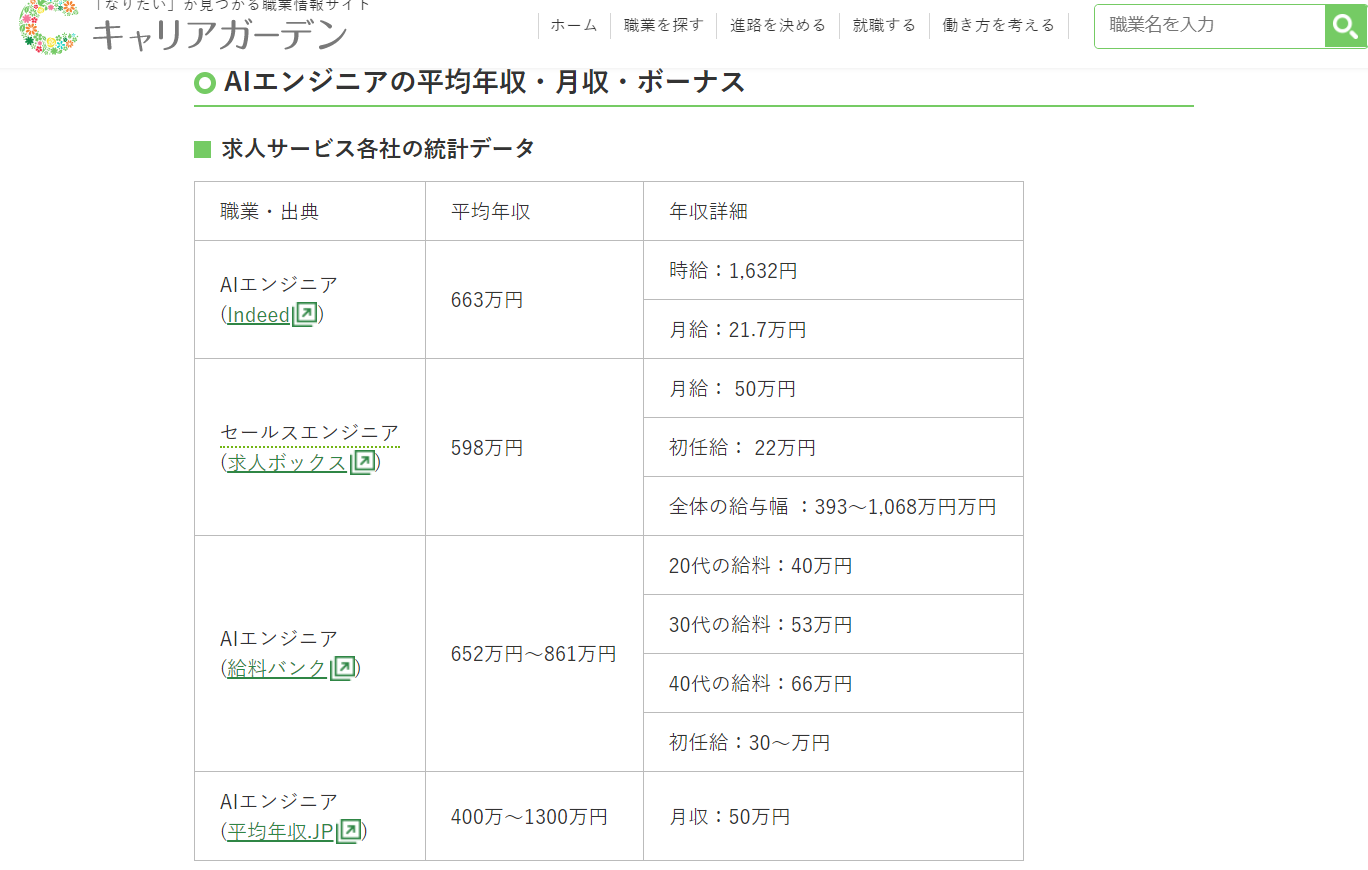This screenshot has width=1368, height=870.
Task: Click the dotted-underlined セールスエンジニア term
Action: pos(309,433)
